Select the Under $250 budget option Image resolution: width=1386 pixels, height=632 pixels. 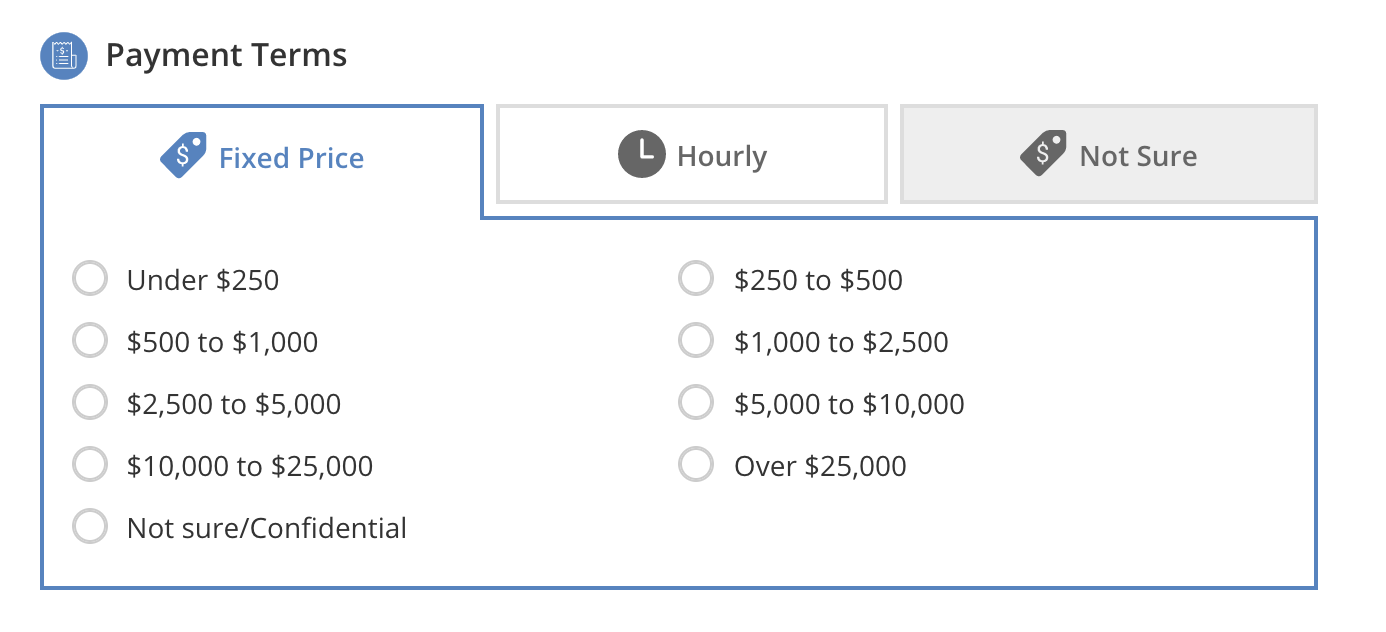click(x=90, y=279)
